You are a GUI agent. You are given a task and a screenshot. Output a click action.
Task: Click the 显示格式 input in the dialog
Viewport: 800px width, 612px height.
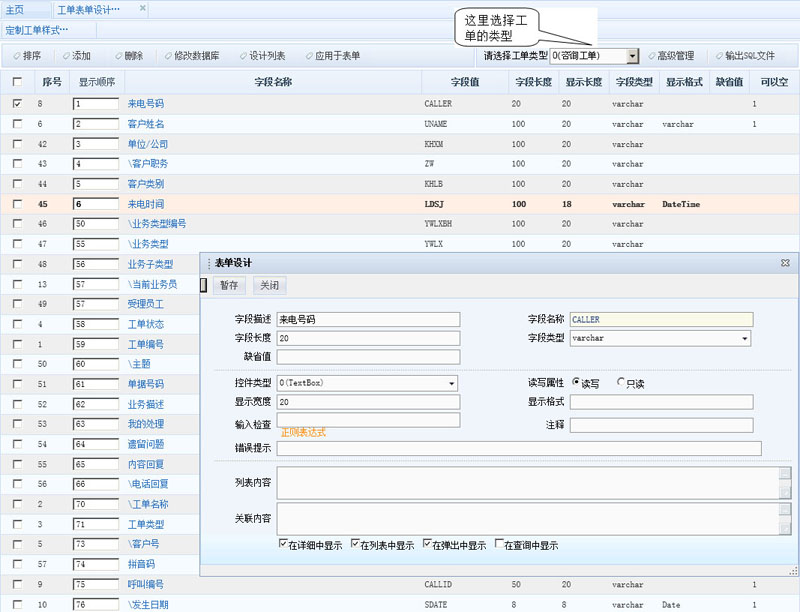[x=662, y=402]
